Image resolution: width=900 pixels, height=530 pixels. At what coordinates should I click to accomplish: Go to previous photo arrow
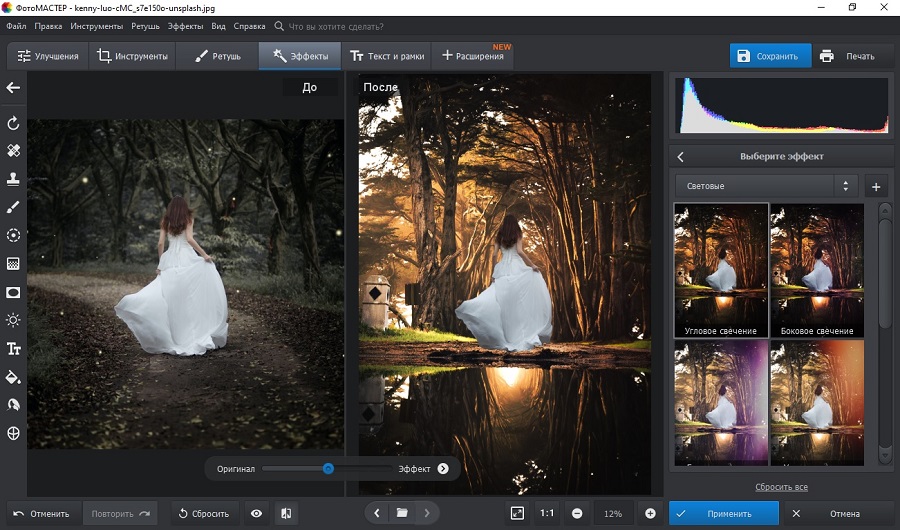click(x=377, y=513)
